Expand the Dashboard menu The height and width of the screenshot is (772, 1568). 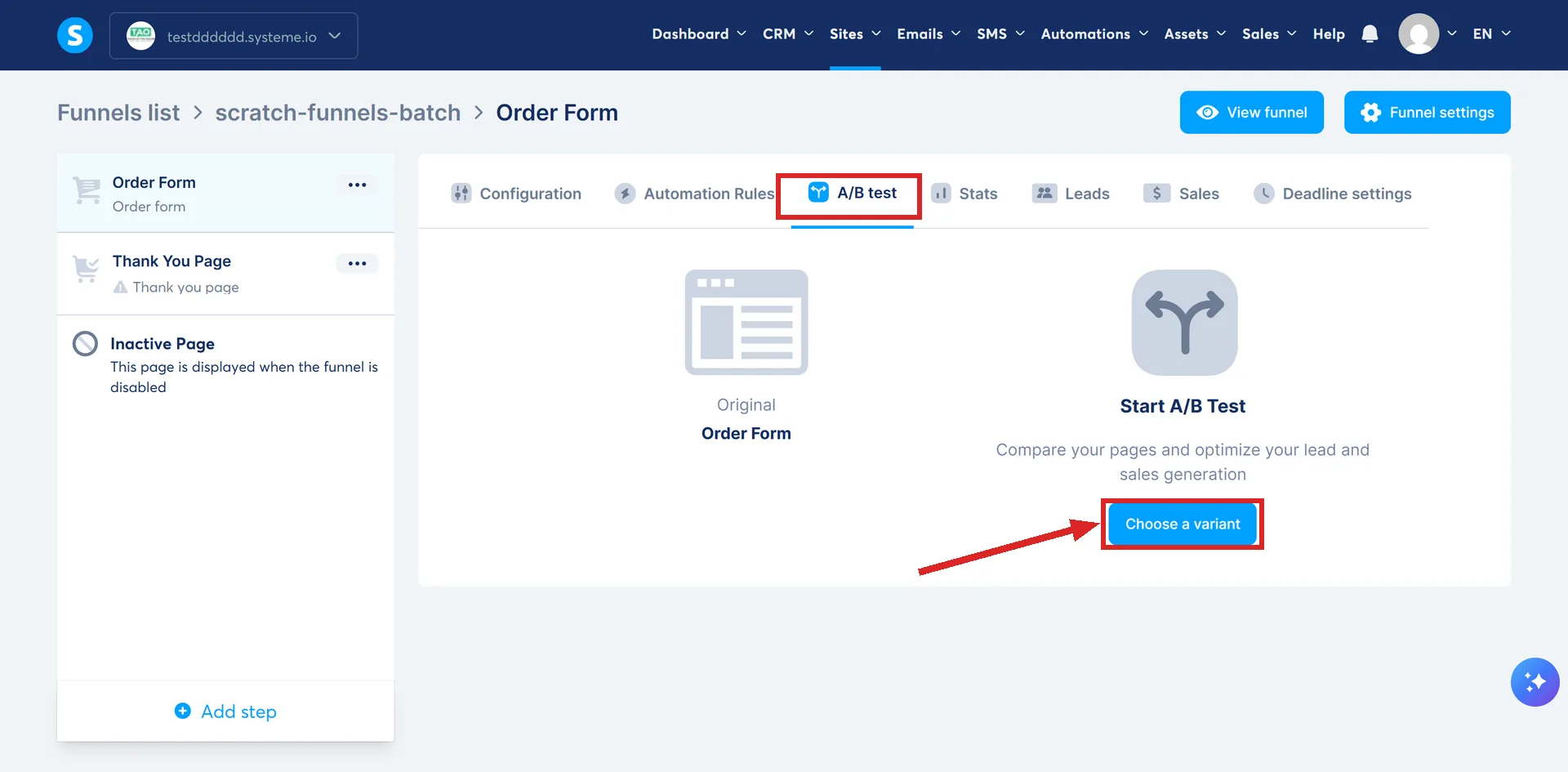tap(699, 33)
